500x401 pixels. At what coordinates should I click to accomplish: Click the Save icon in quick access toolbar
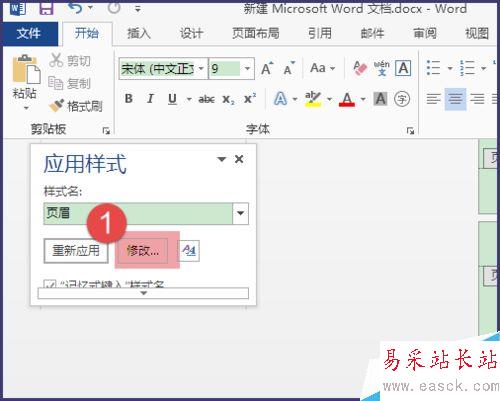coord(46,8)
